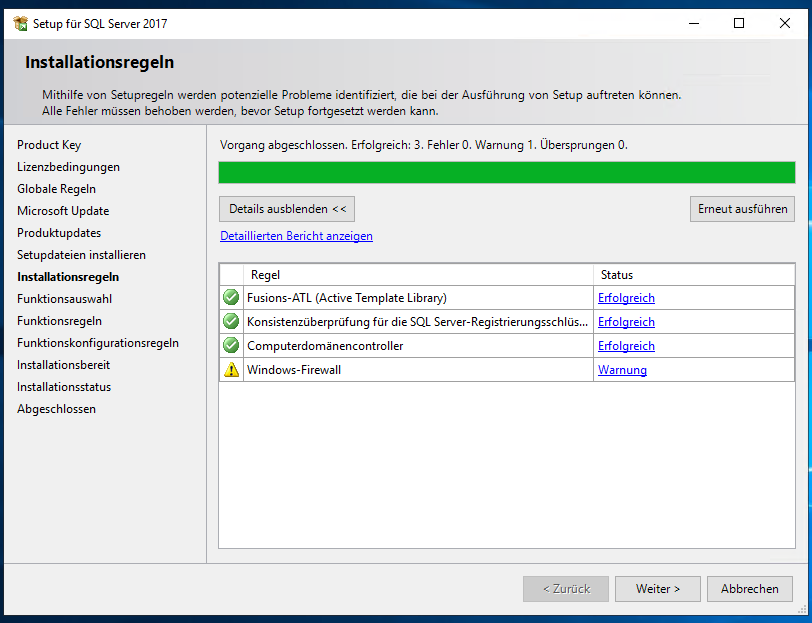The height and width of the screenshot is (623, 812).
Task: Click yellow warning icon beside Windows-Firewall
Action: click(x=231, y=369)
